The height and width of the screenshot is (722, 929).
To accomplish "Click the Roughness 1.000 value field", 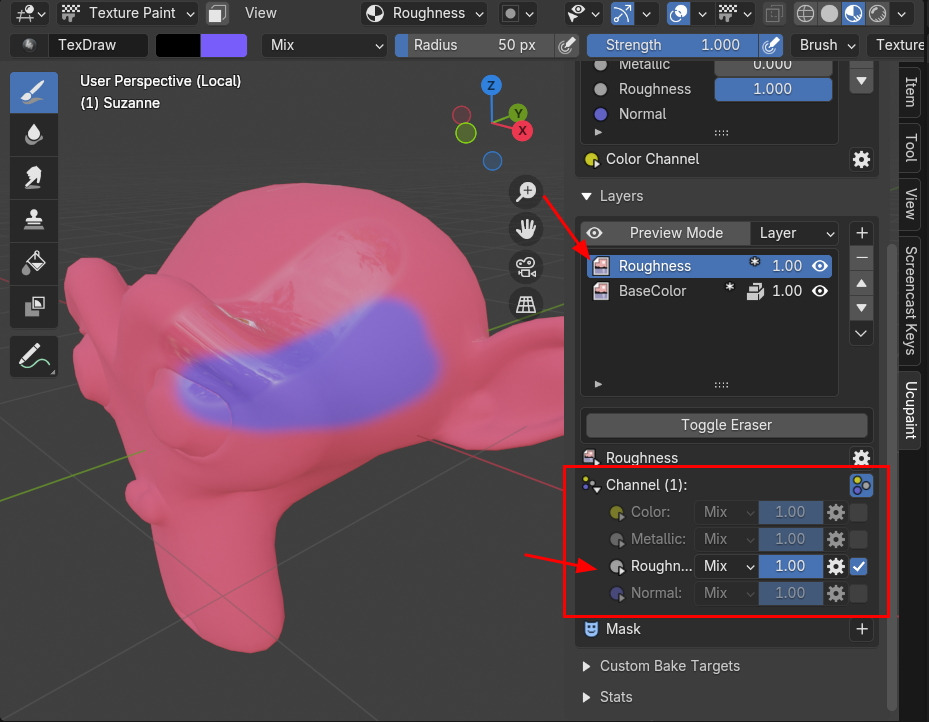I will pos(773,89).
